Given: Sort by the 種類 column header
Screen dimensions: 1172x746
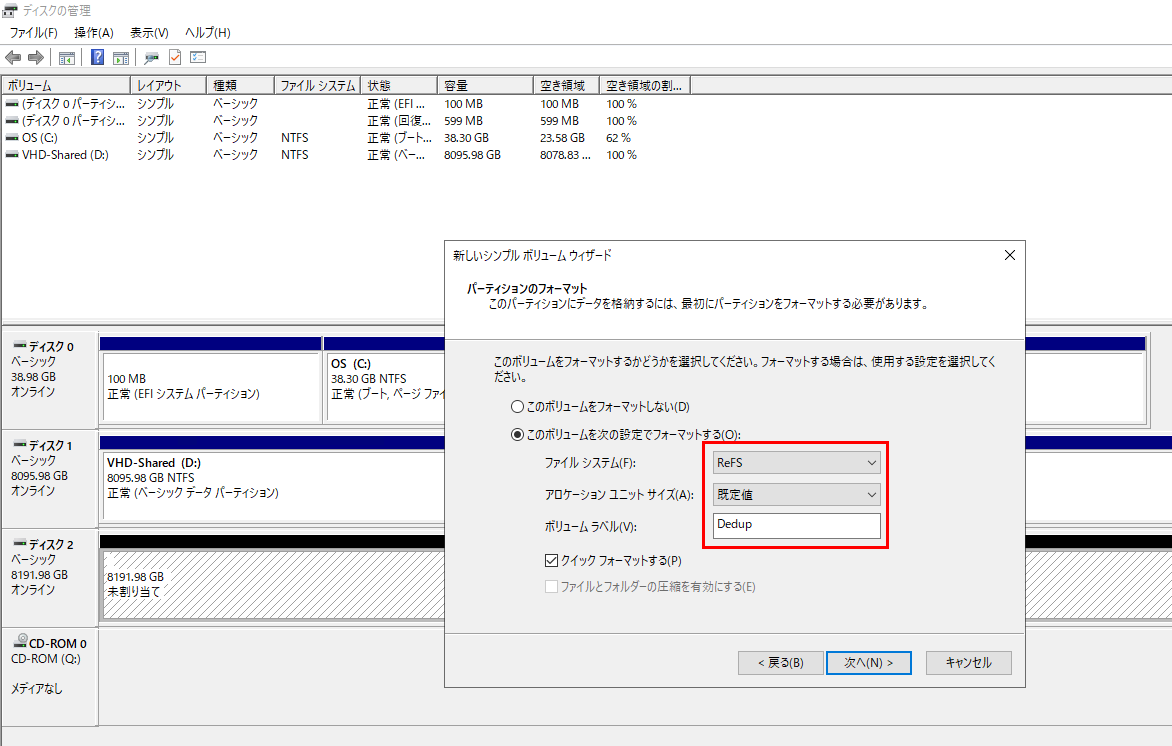Looking at the screenshot, I should point(241,85).
